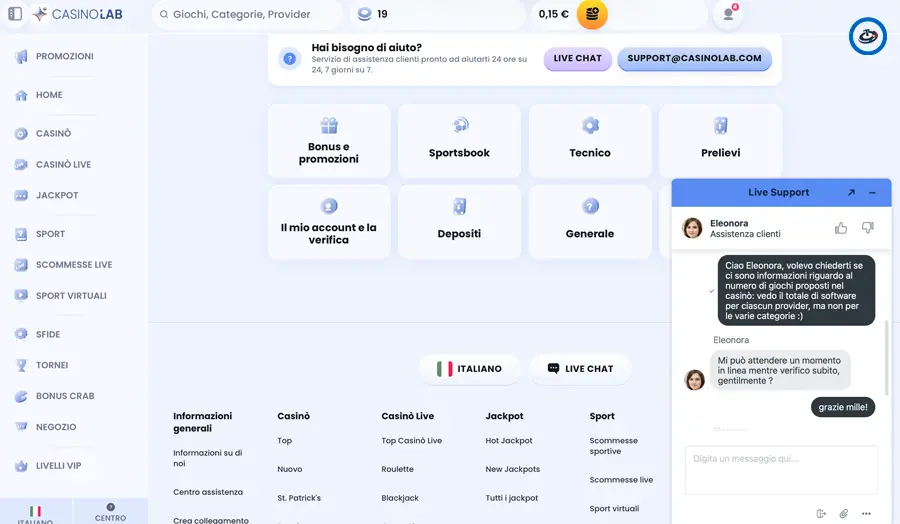This screenshot has height=524, width=900.
Task: Pop out the Live Support window
Action: [851, 193]
